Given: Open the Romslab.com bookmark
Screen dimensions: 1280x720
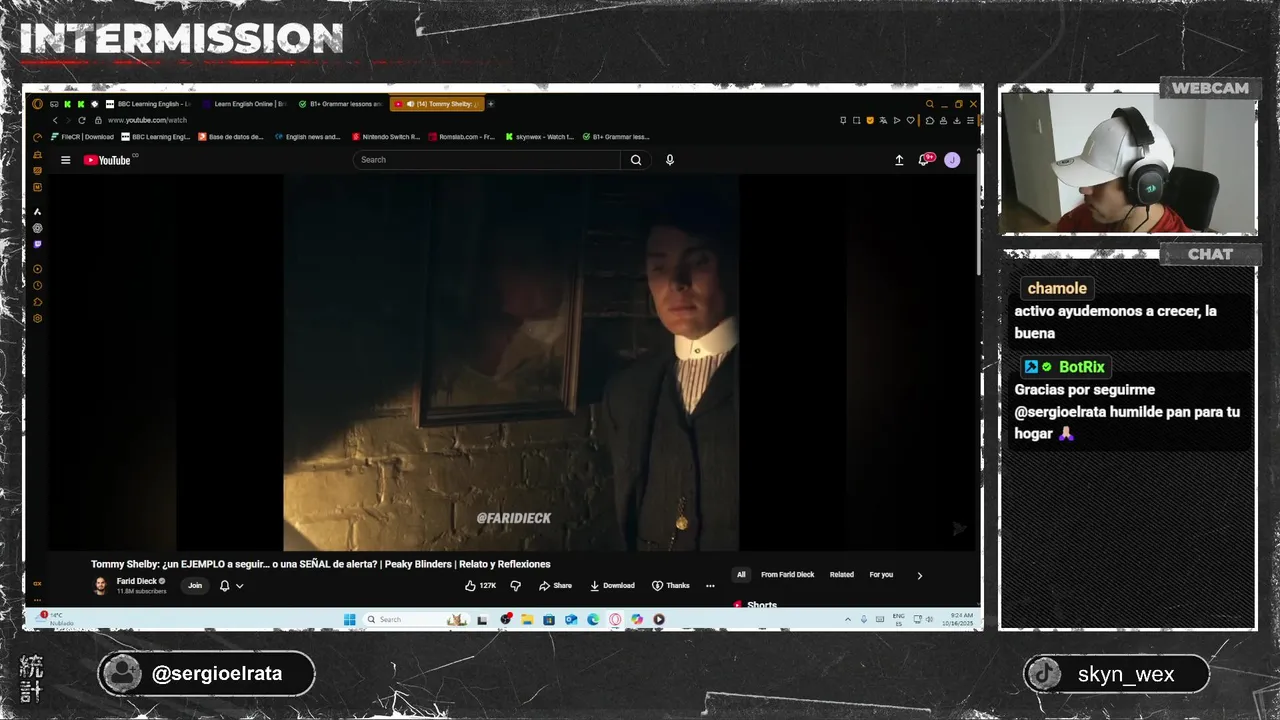Looking at the screenshot, I should click(x=462, y=137).
